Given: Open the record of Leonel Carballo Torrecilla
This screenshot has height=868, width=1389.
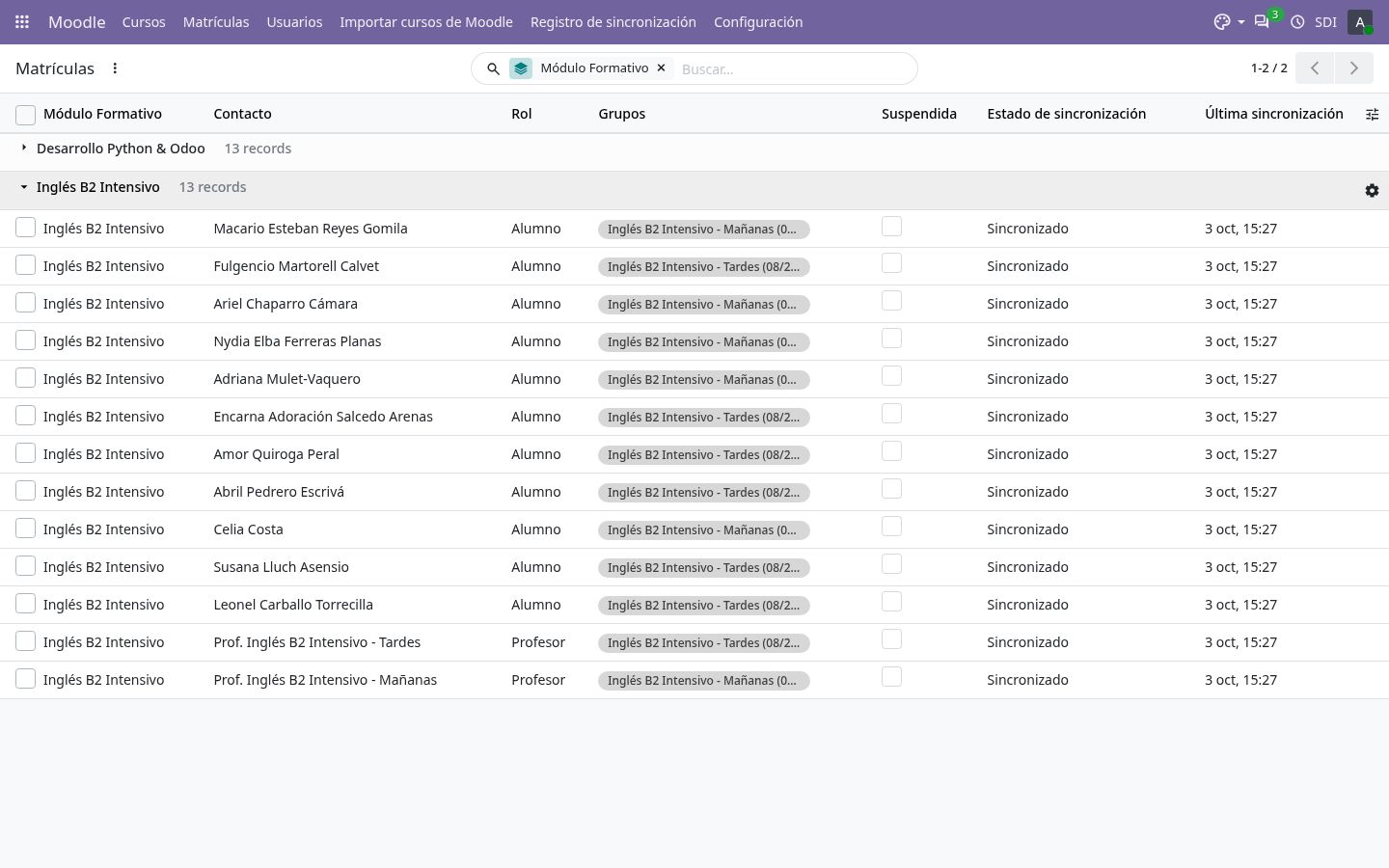Looking at the screenshot, I should click(x=293, y=605).
